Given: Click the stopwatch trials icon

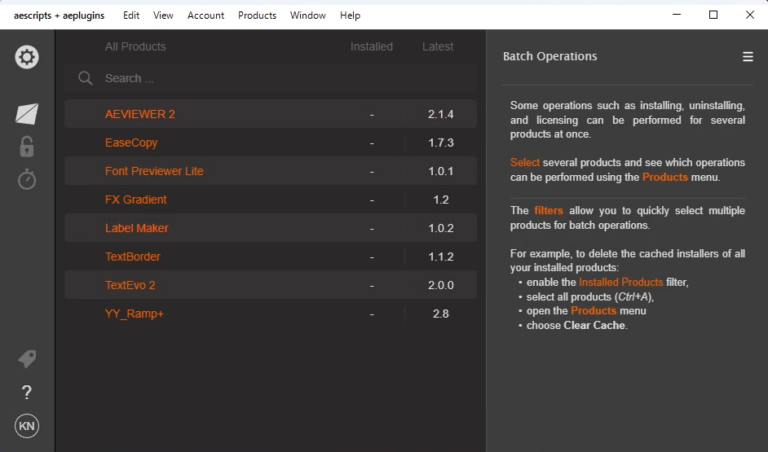Looking at the screenshot, I should click(x=27, y=179).
